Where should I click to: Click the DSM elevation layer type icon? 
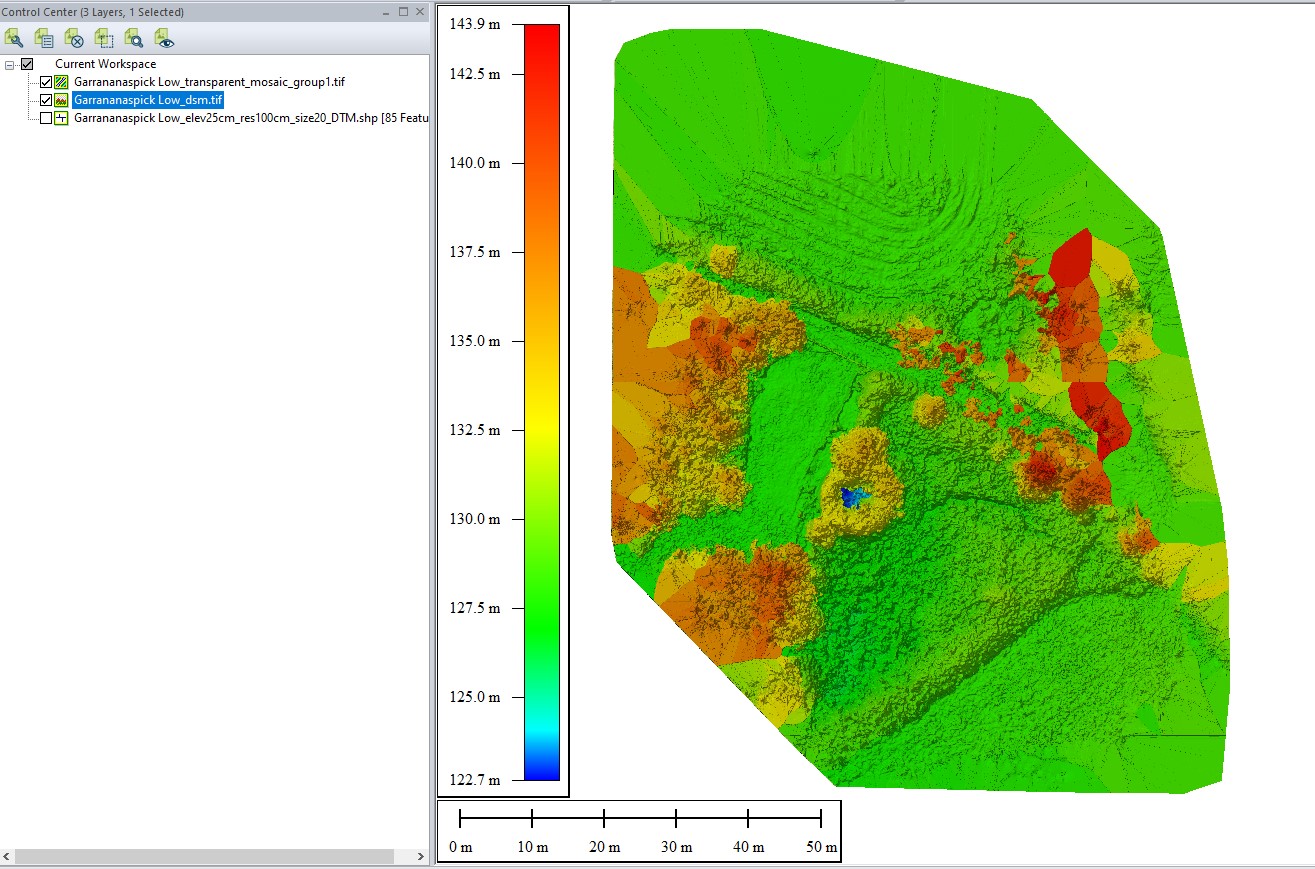click(62, 100)
